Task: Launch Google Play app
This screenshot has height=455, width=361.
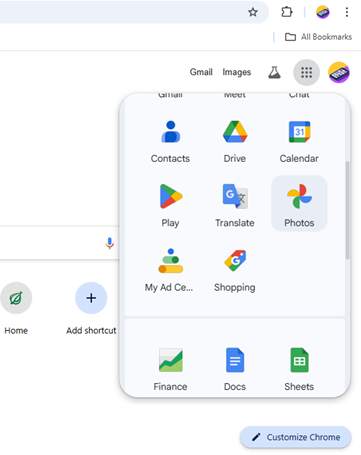Action: click(x=170, y=205)
